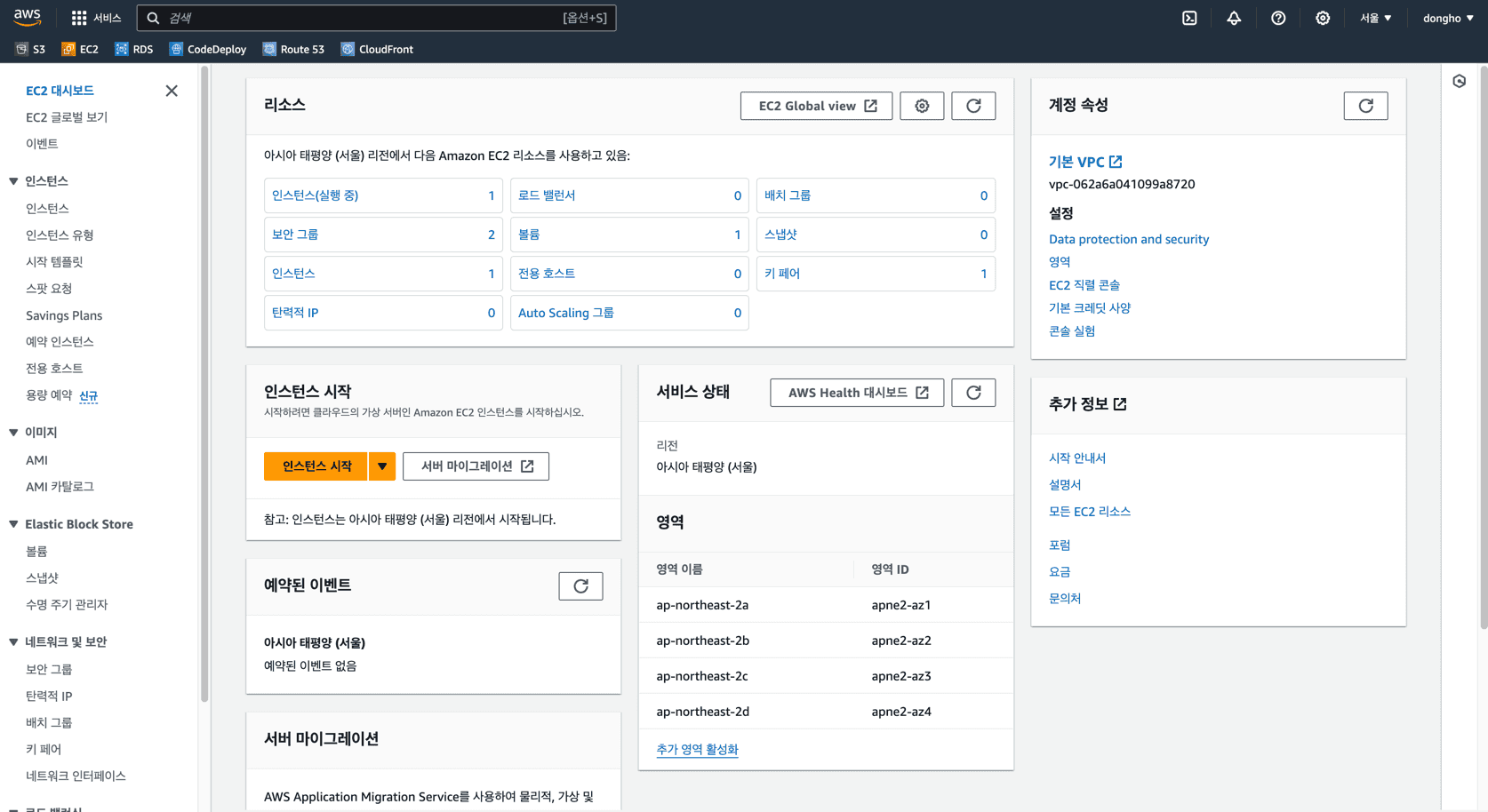The width and height of the screenshot is (1488, 812).
Task: Open RDS shortcut in favorites bar
Action: (134, 49)
